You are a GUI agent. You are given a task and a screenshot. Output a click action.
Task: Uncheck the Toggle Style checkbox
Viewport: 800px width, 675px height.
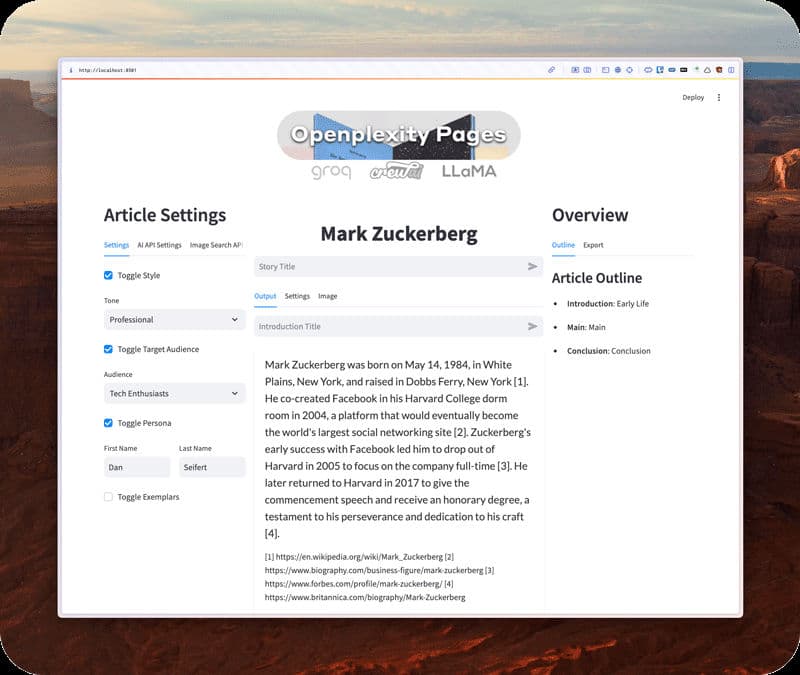click(x=109, y=276)
